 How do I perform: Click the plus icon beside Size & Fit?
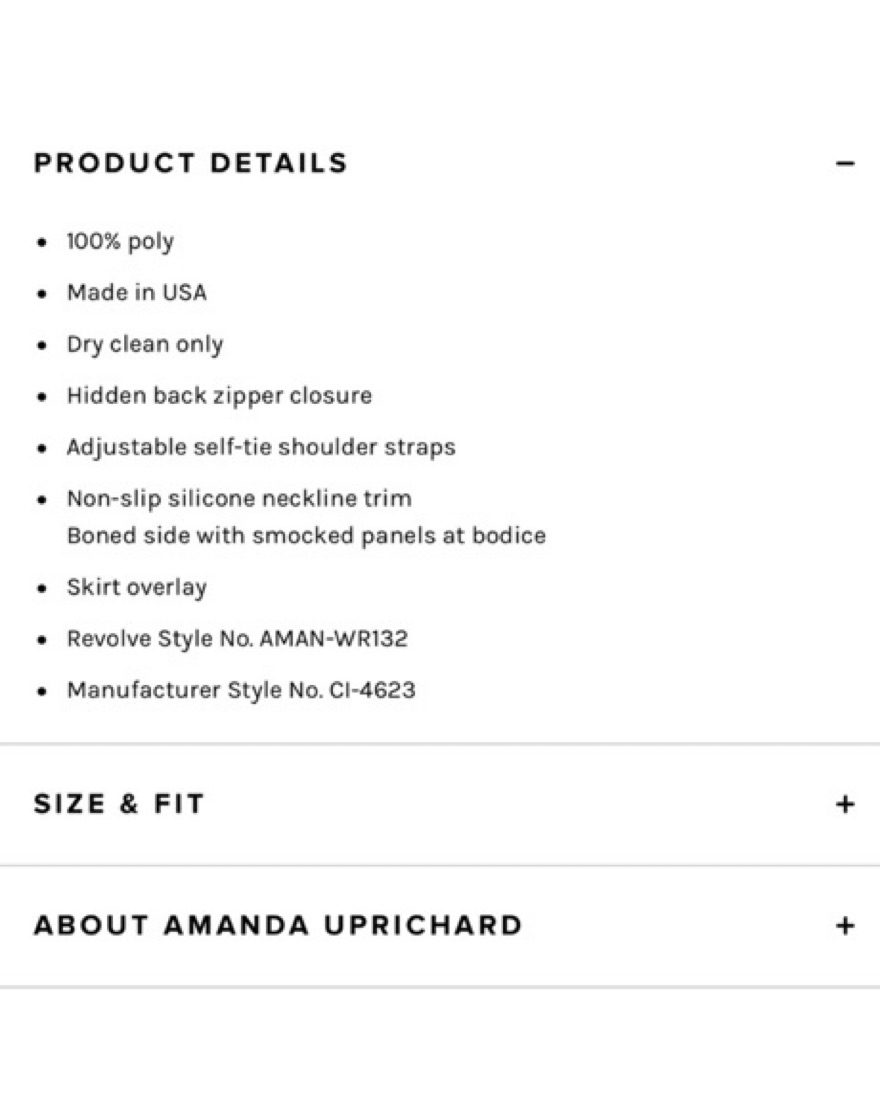click(x=845, y=804)
